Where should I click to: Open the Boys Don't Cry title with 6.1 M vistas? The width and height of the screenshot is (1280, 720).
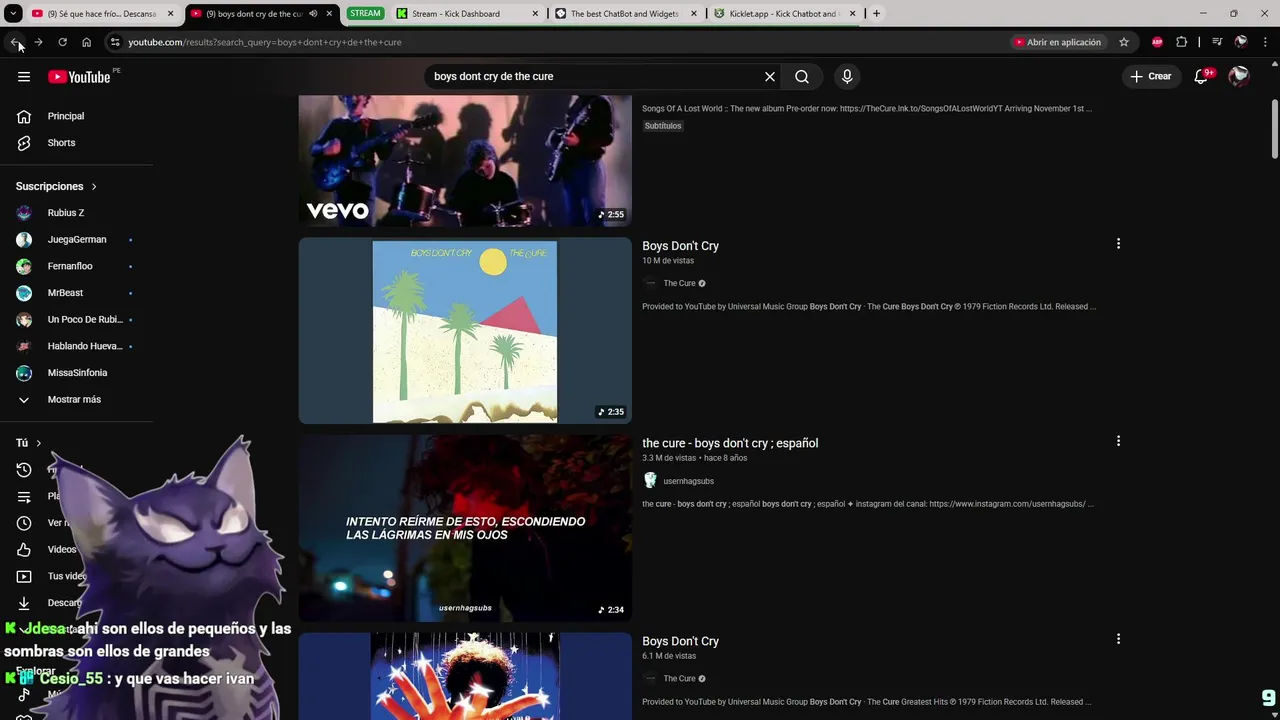[x=680, y=641]
